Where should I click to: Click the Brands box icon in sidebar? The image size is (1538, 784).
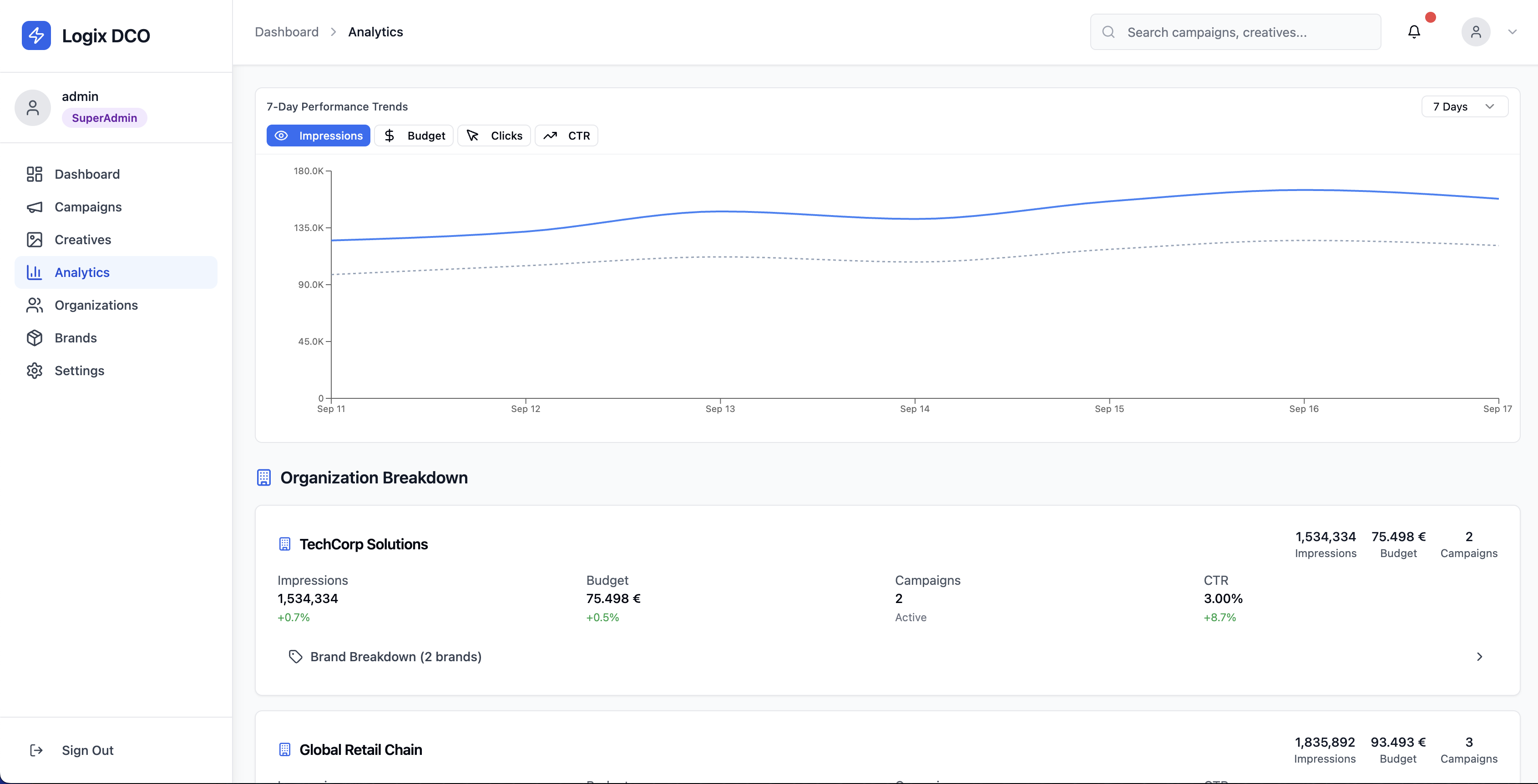tap(34, 338)
